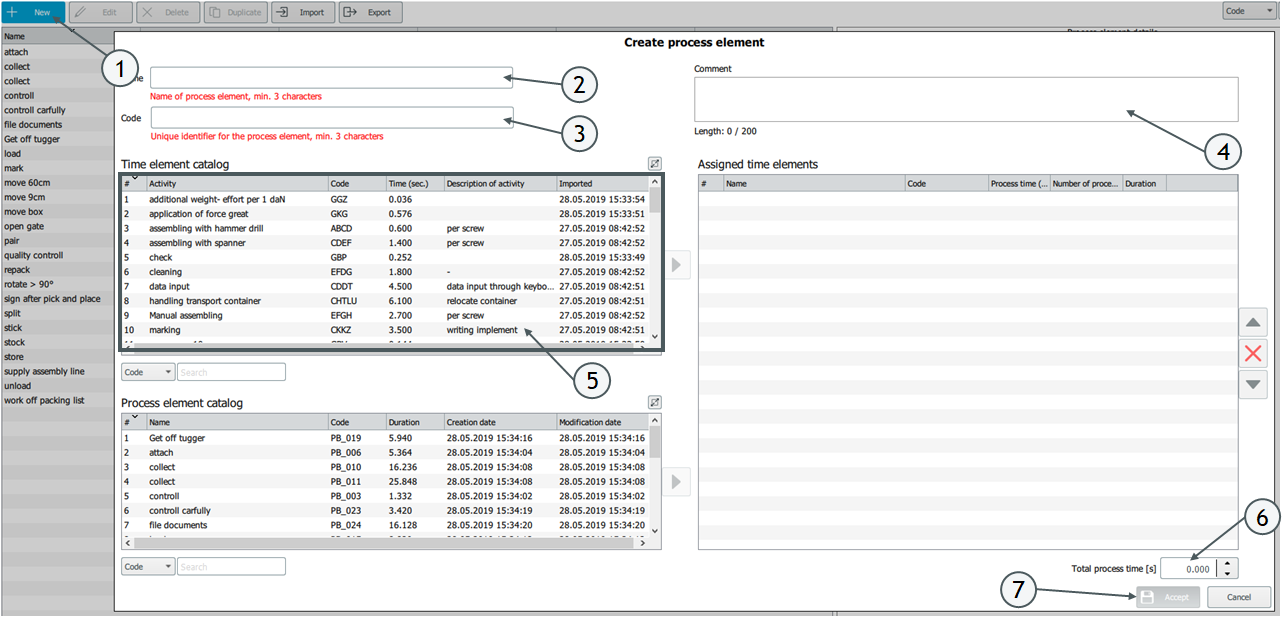Screen dimensions: 1284x618
Task: Select the 'data input' time element row
Action: pos(385,286)
